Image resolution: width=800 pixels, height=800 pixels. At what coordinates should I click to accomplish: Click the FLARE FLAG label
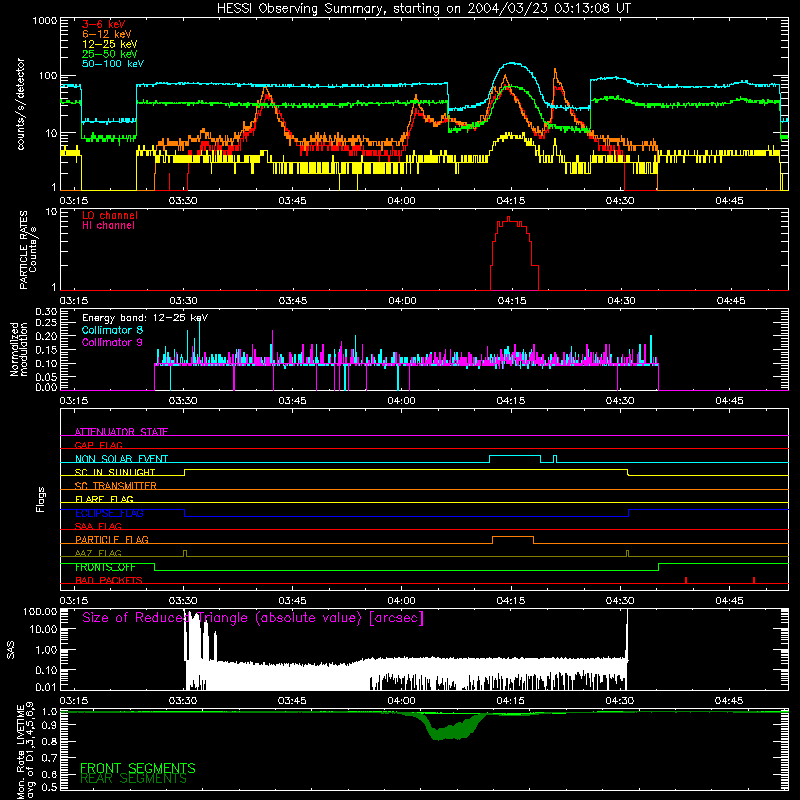(104, 499)
